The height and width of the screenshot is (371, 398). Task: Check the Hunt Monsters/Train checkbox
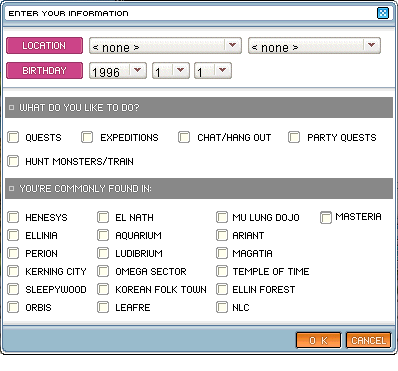pyautogui.click(x=13, y=161)
